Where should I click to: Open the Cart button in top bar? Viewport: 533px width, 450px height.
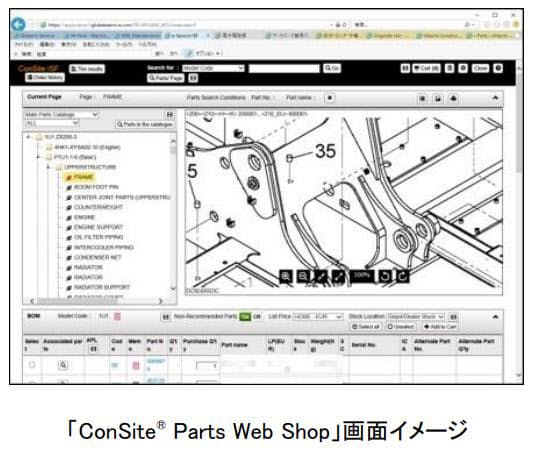426,68
